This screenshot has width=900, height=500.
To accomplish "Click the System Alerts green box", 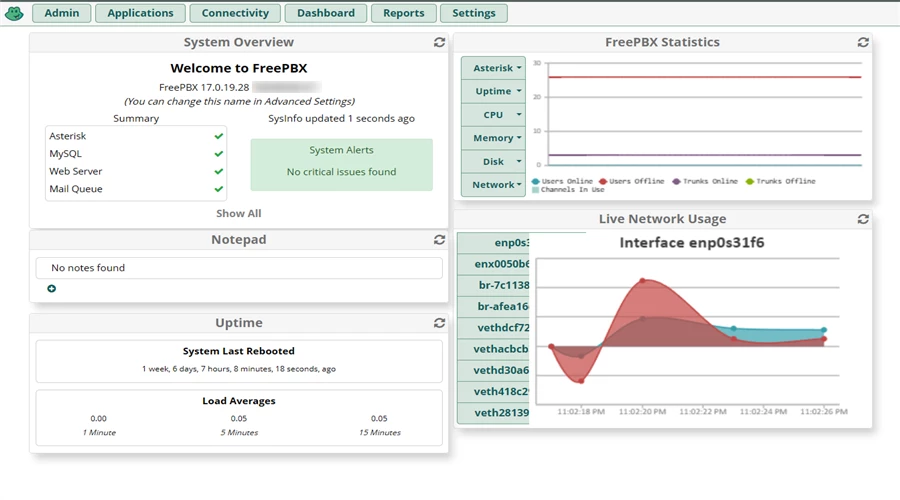I will point(342,164).
